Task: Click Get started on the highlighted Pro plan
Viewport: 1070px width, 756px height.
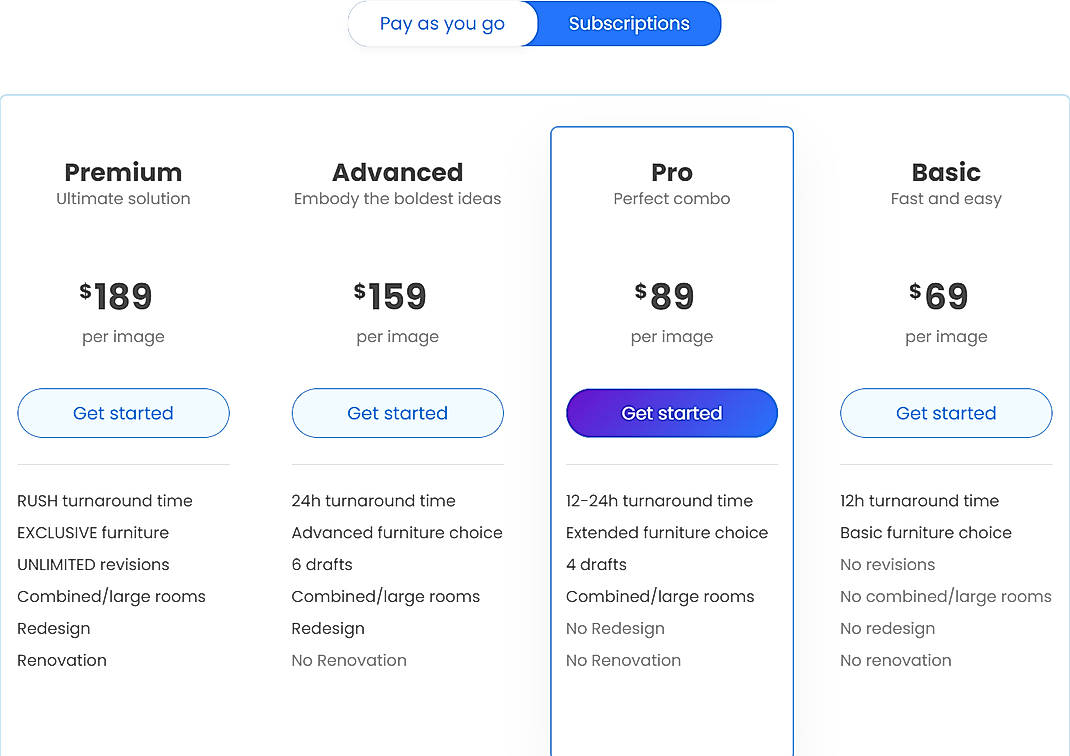Action: [x=671, y=413]
